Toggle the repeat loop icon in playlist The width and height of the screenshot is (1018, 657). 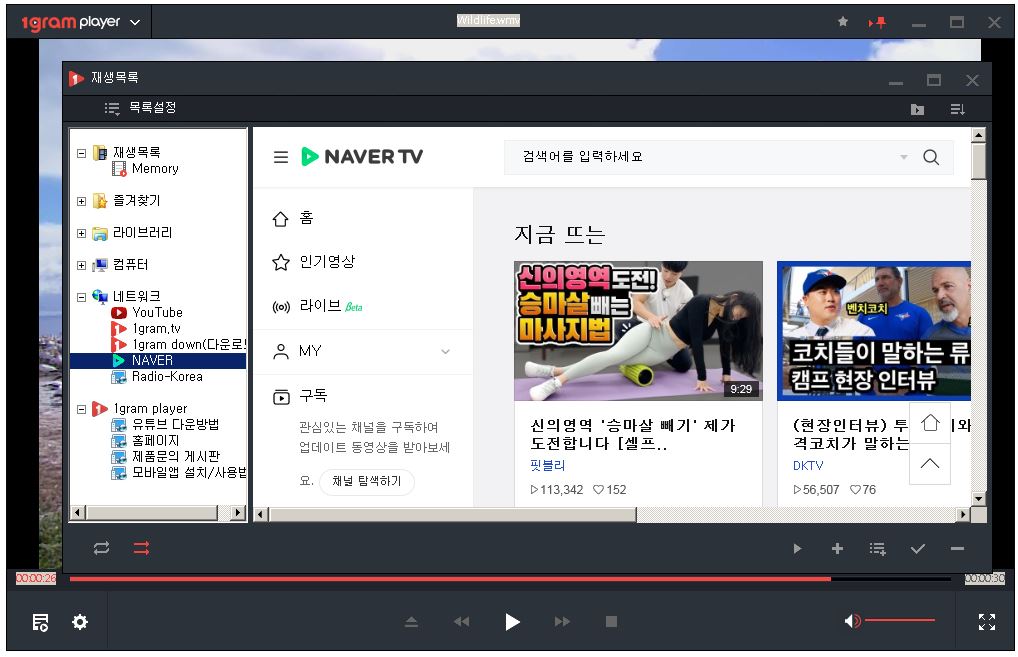pyautogui.click(x=101, y=549)
